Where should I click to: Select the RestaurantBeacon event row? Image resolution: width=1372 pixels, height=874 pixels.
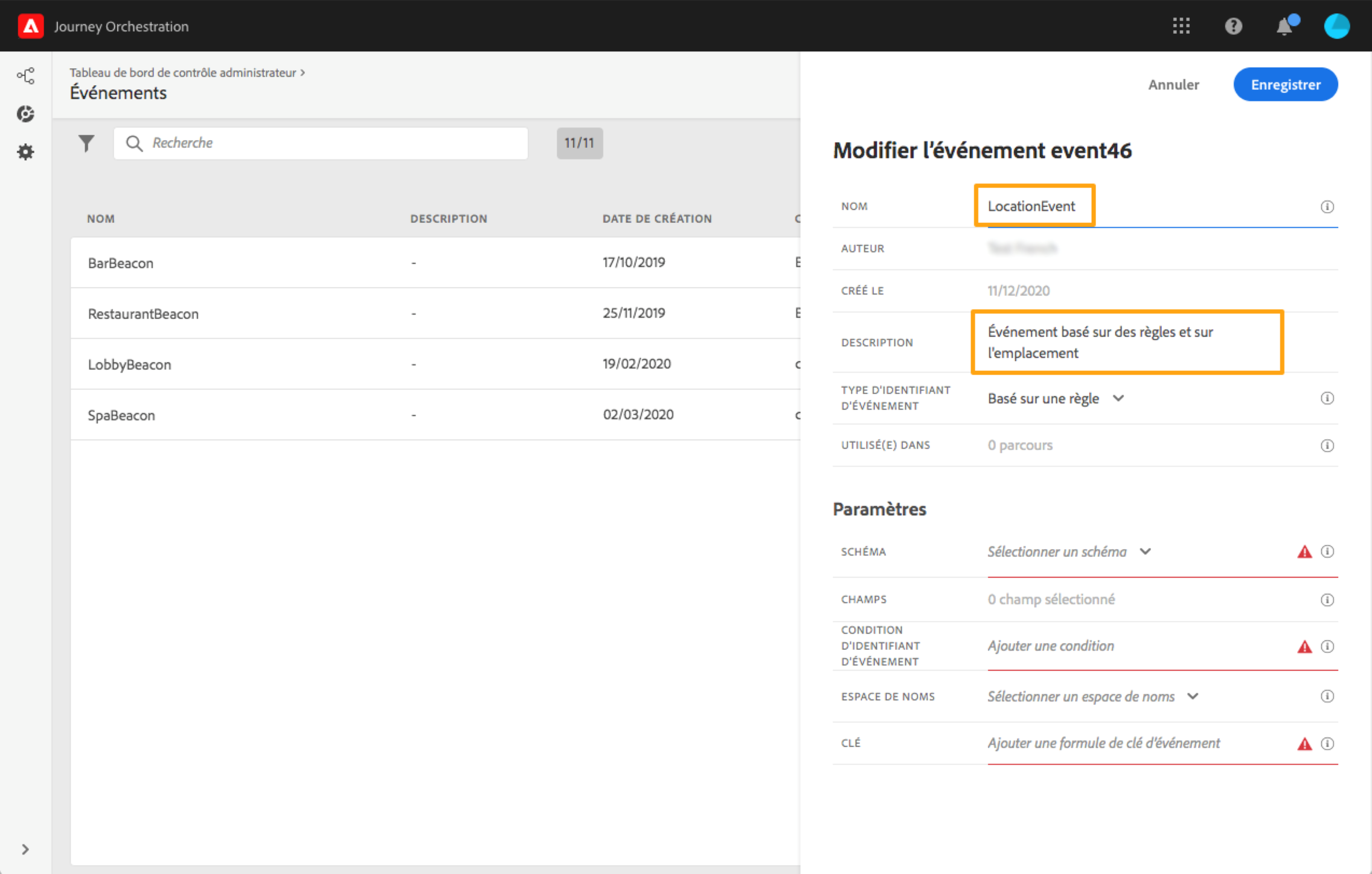tap(143, 313)
